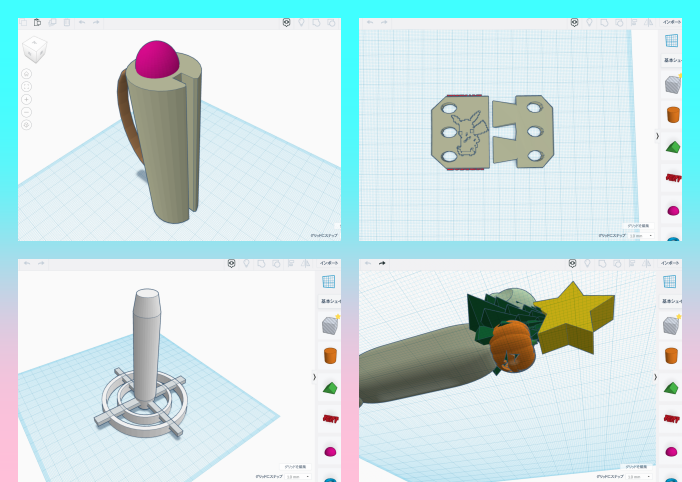
Task: Open the 基本シェイプ menu beside the Pikachu plate
Action: coord(670,60)
